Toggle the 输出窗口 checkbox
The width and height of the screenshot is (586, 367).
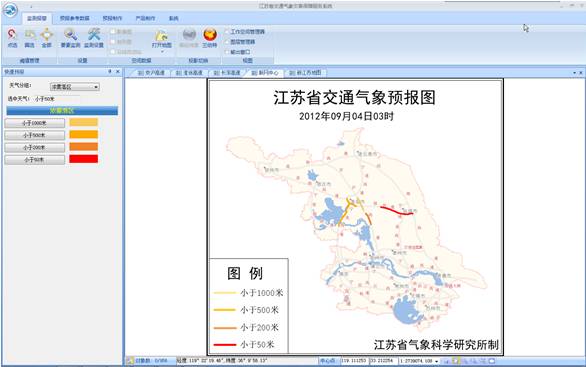click(x=227, y=52)
